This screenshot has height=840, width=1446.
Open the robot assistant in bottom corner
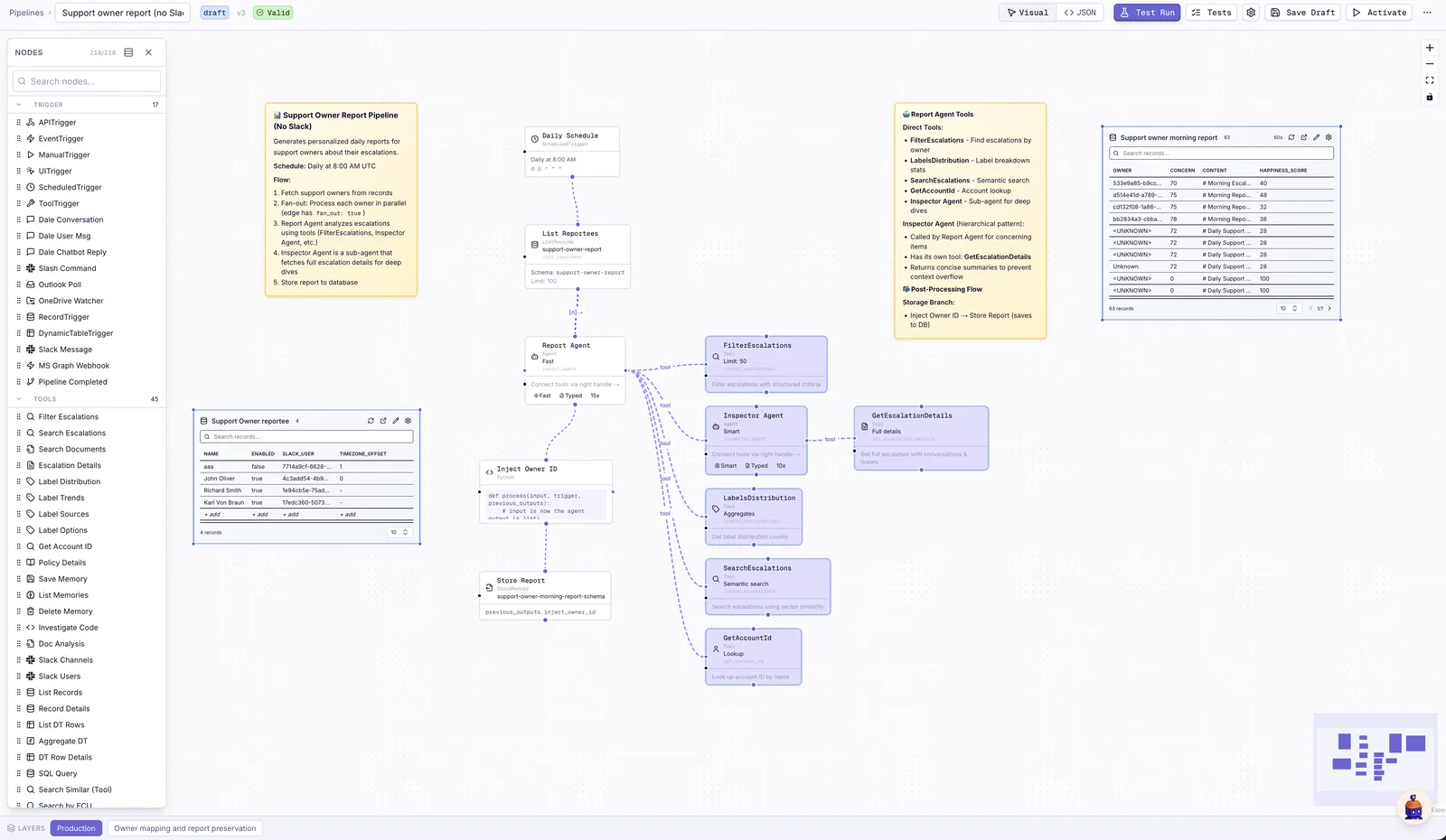(1413, 807)
